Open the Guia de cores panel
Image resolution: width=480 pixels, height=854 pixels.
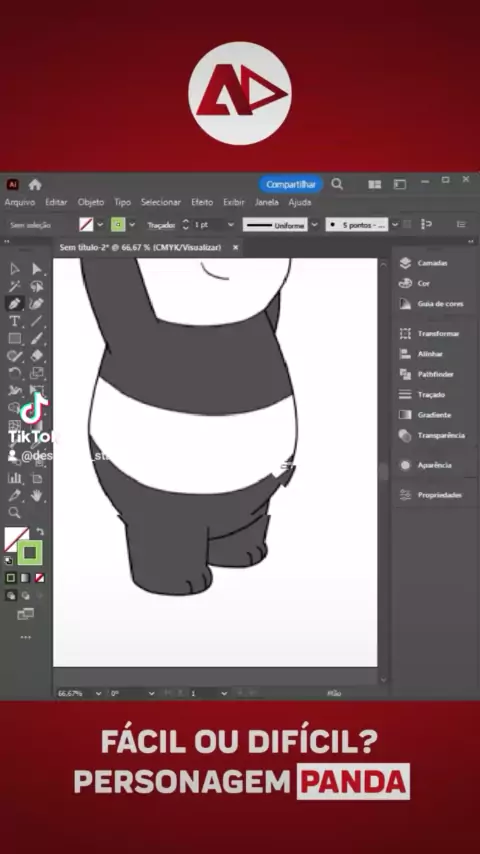tap(433, 303)
